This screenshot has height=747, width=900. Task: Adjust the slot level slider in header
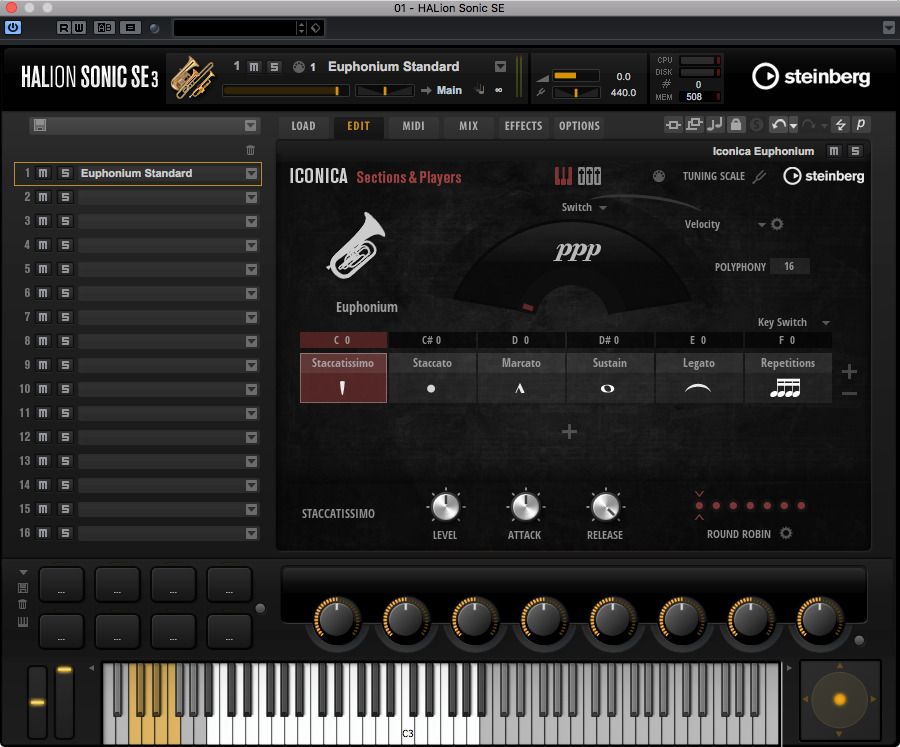(x=285, y=91)
